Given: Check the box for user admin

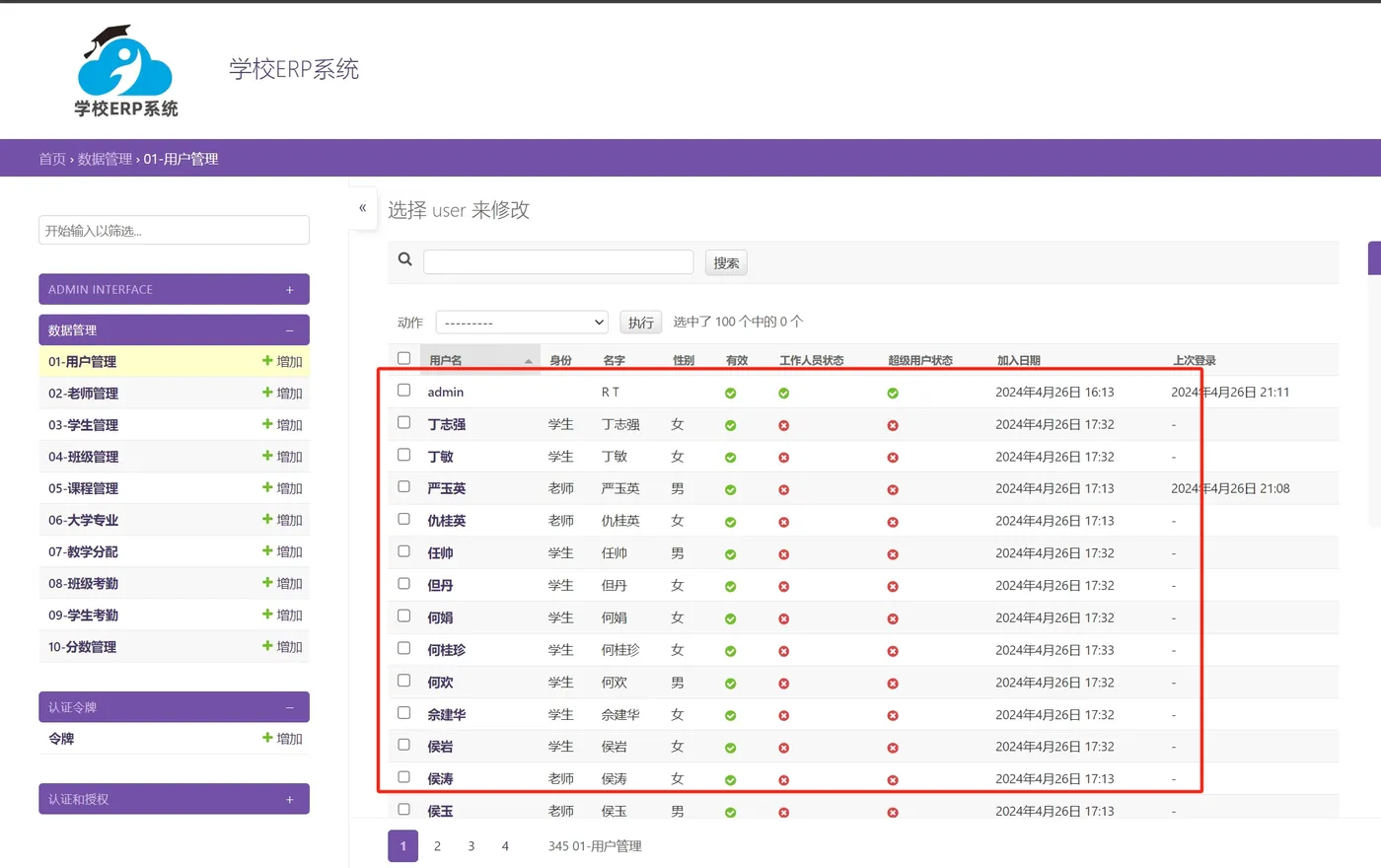Looking at the screenshot, I should [403, 390].
